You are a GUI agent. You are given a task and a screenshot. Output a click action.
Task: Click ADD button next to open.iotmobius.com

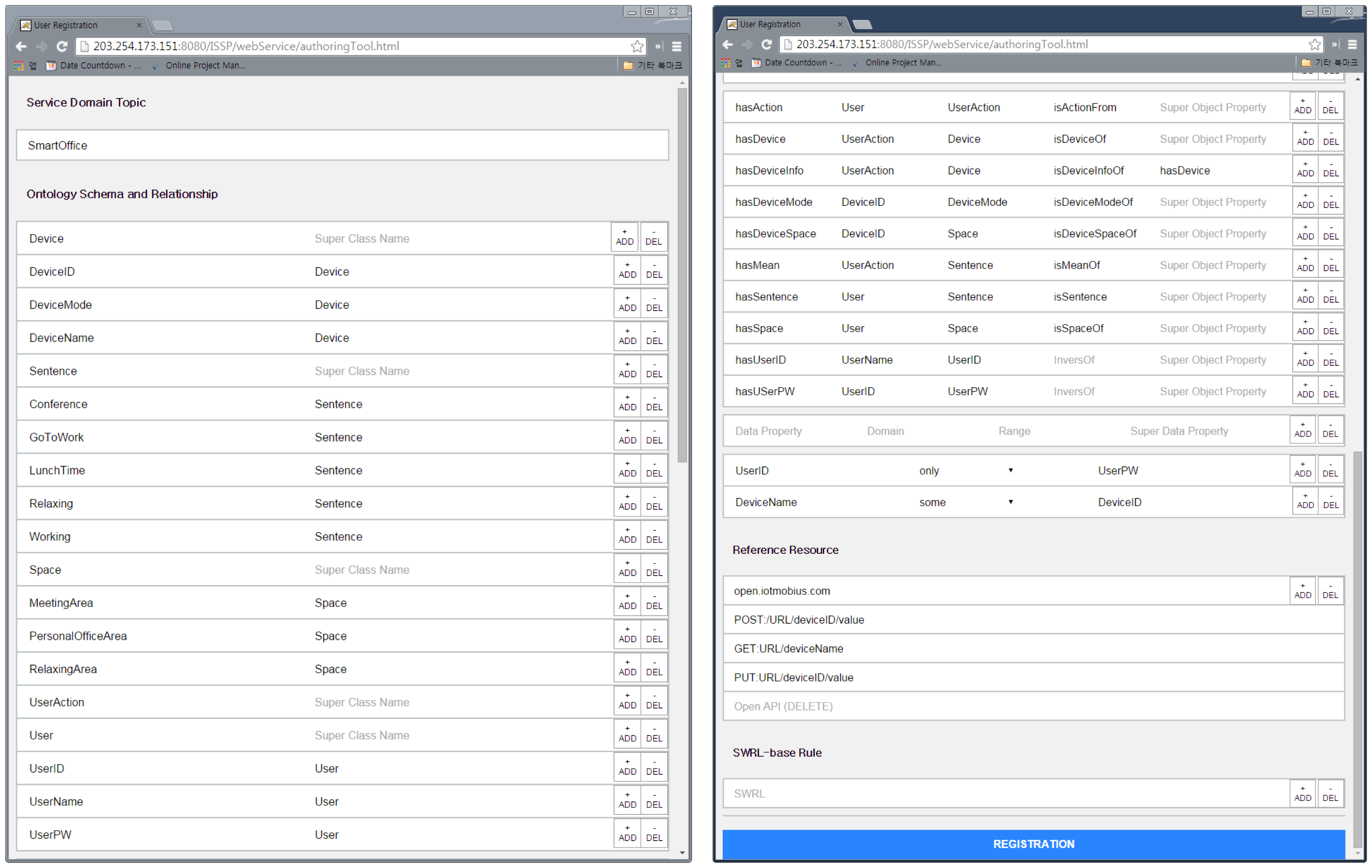click(x=1302, y=591)
